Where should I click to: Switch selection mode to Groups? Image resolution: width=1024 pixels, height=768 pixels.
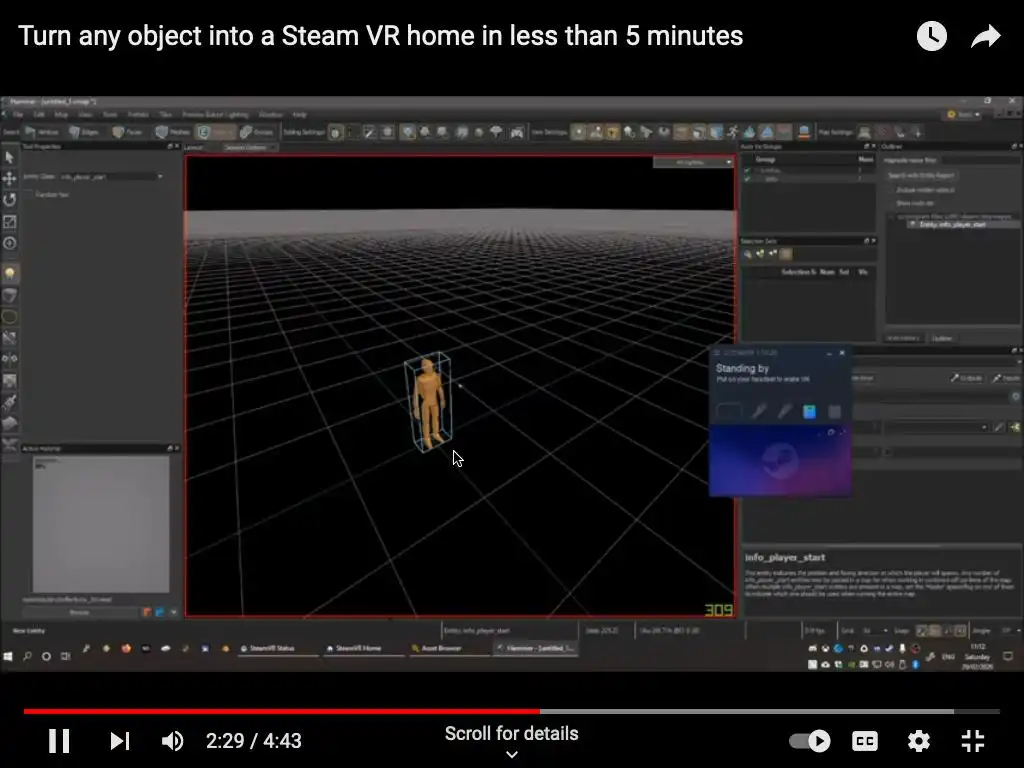(x=256, y=133)
